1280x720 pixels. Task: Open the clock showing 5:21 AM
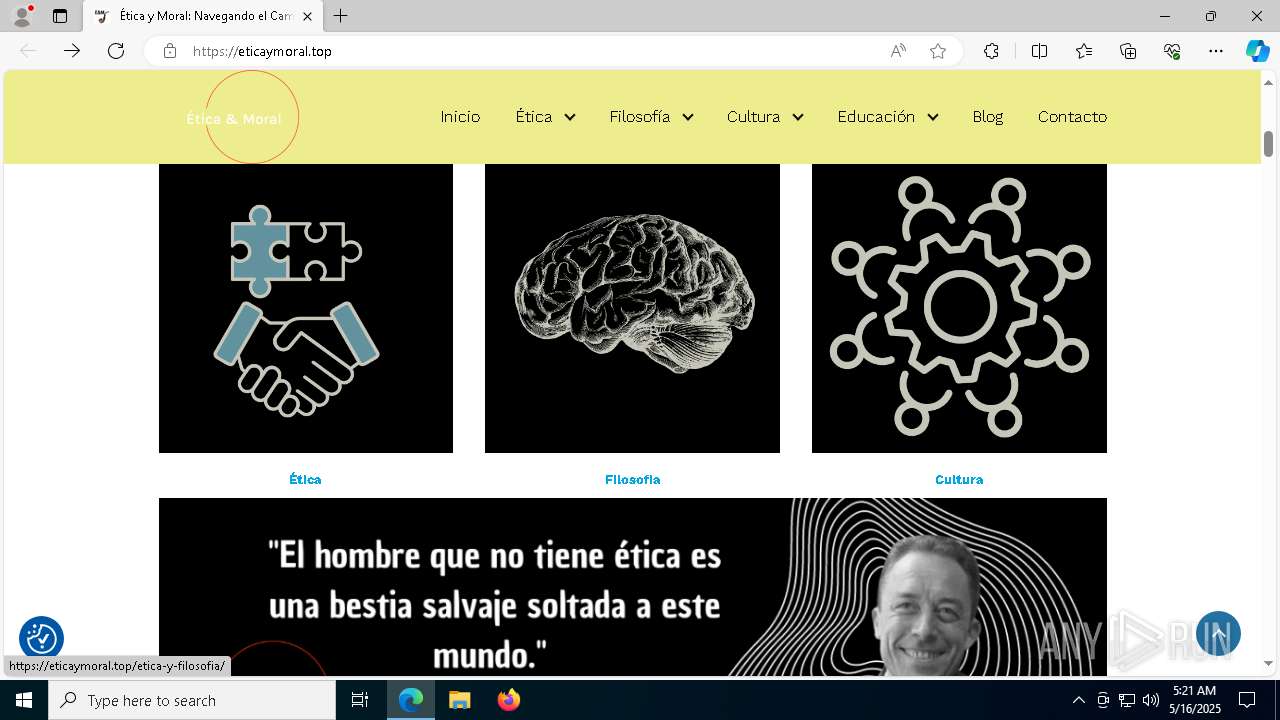[1195, 700]
